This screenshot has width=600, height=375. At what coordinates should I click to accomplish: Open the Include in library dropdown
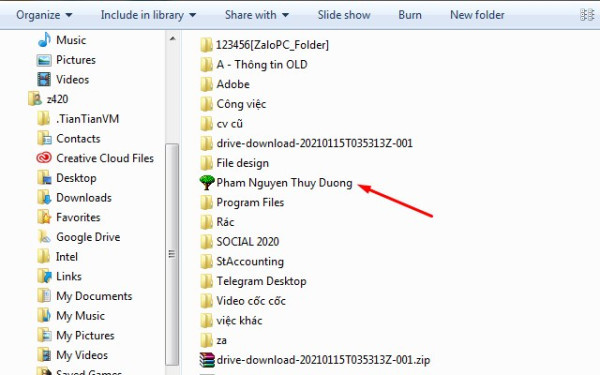pyautogui.click(x=148, y=15)
